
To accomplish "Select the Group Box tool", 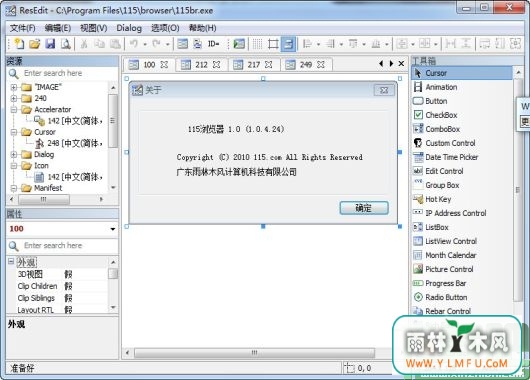I will (462, 185).
